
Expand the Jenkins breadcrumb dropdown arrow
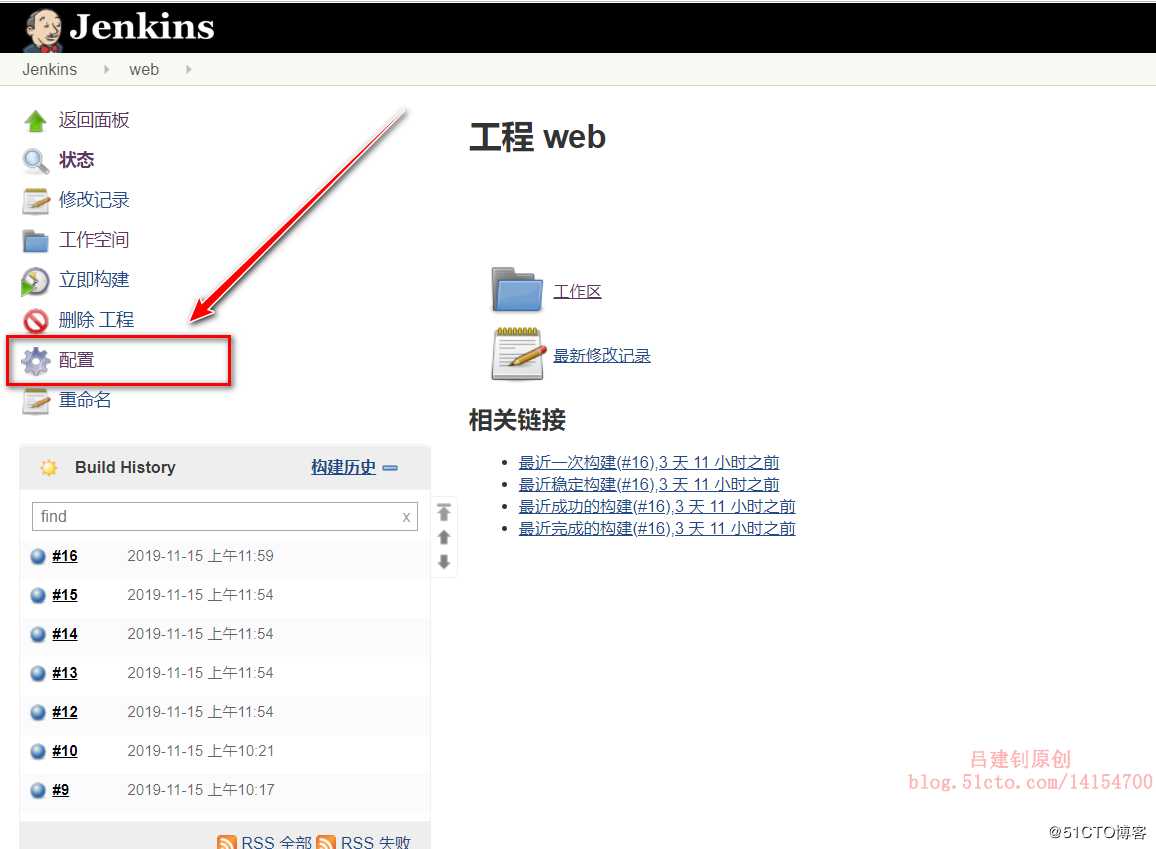coord(106,69)
